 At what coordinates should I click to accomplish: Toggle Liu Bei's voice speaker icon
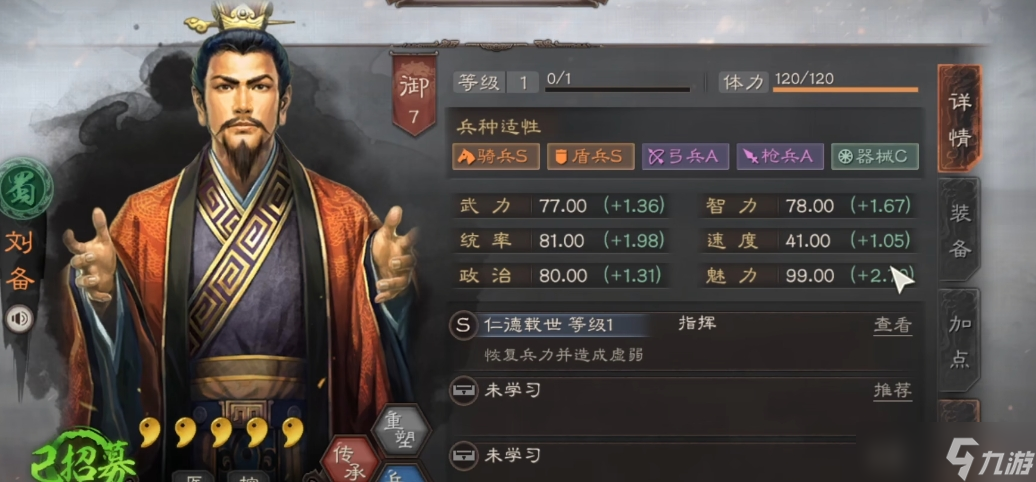20,320
